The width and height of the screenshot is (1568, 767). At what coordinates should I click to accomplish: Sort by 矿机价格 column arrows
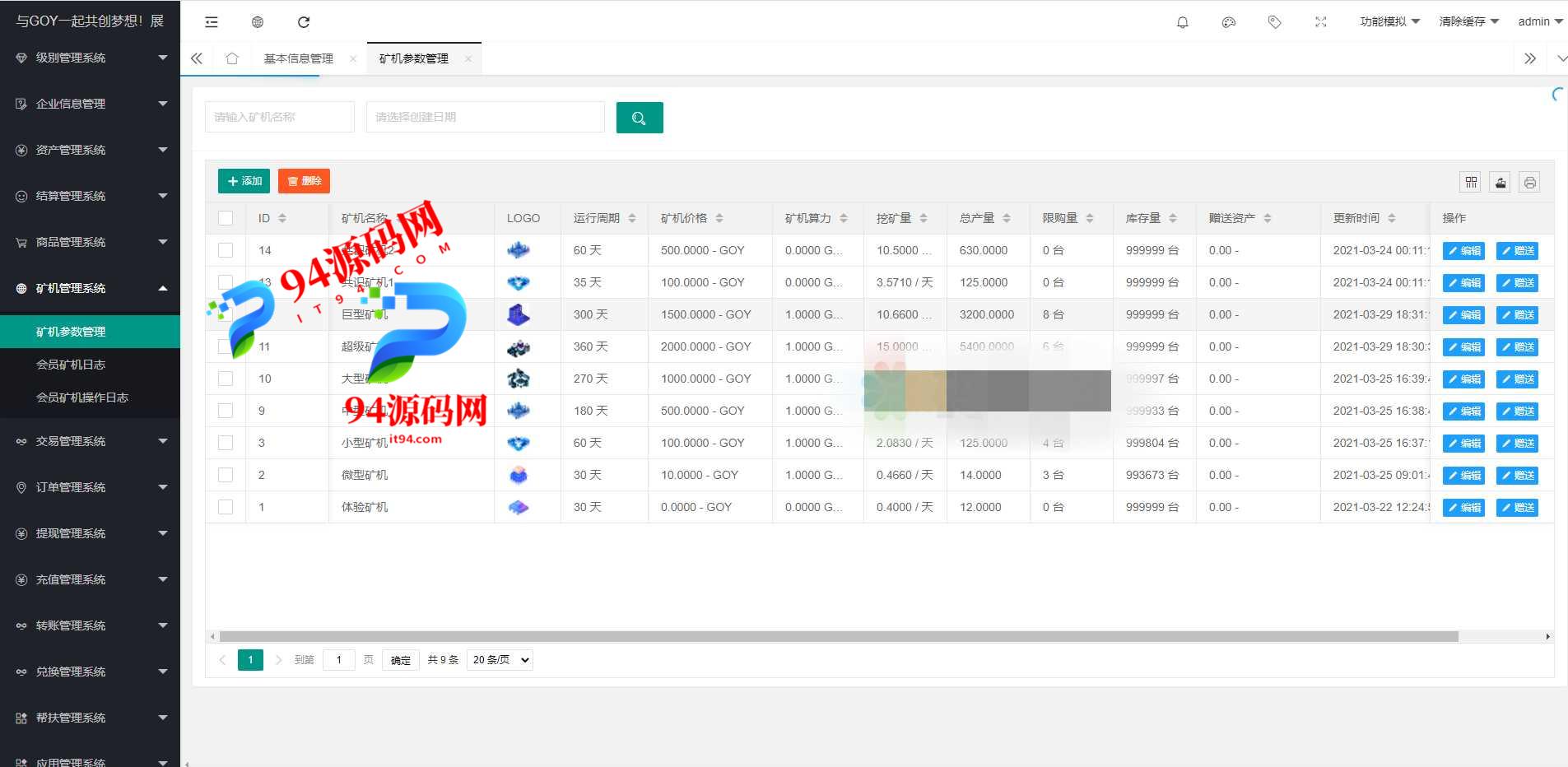(719, 218)
